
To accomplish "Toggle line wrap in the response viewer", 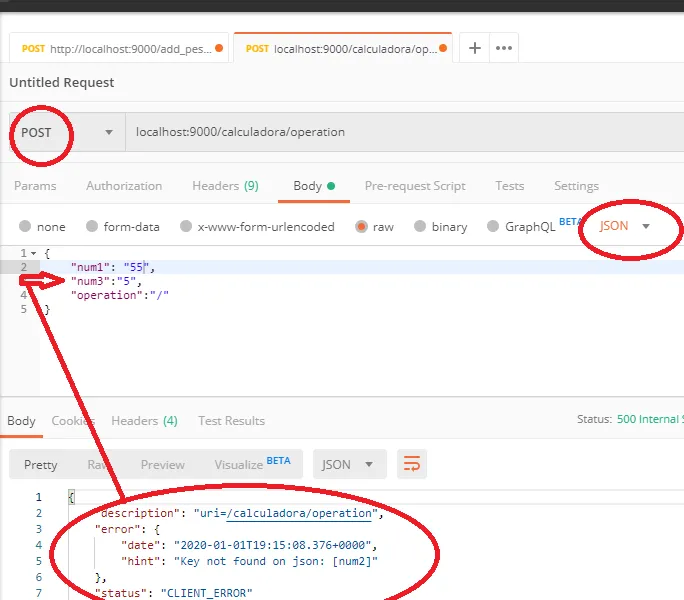I will pyautogui.click(x=412, y=464).
